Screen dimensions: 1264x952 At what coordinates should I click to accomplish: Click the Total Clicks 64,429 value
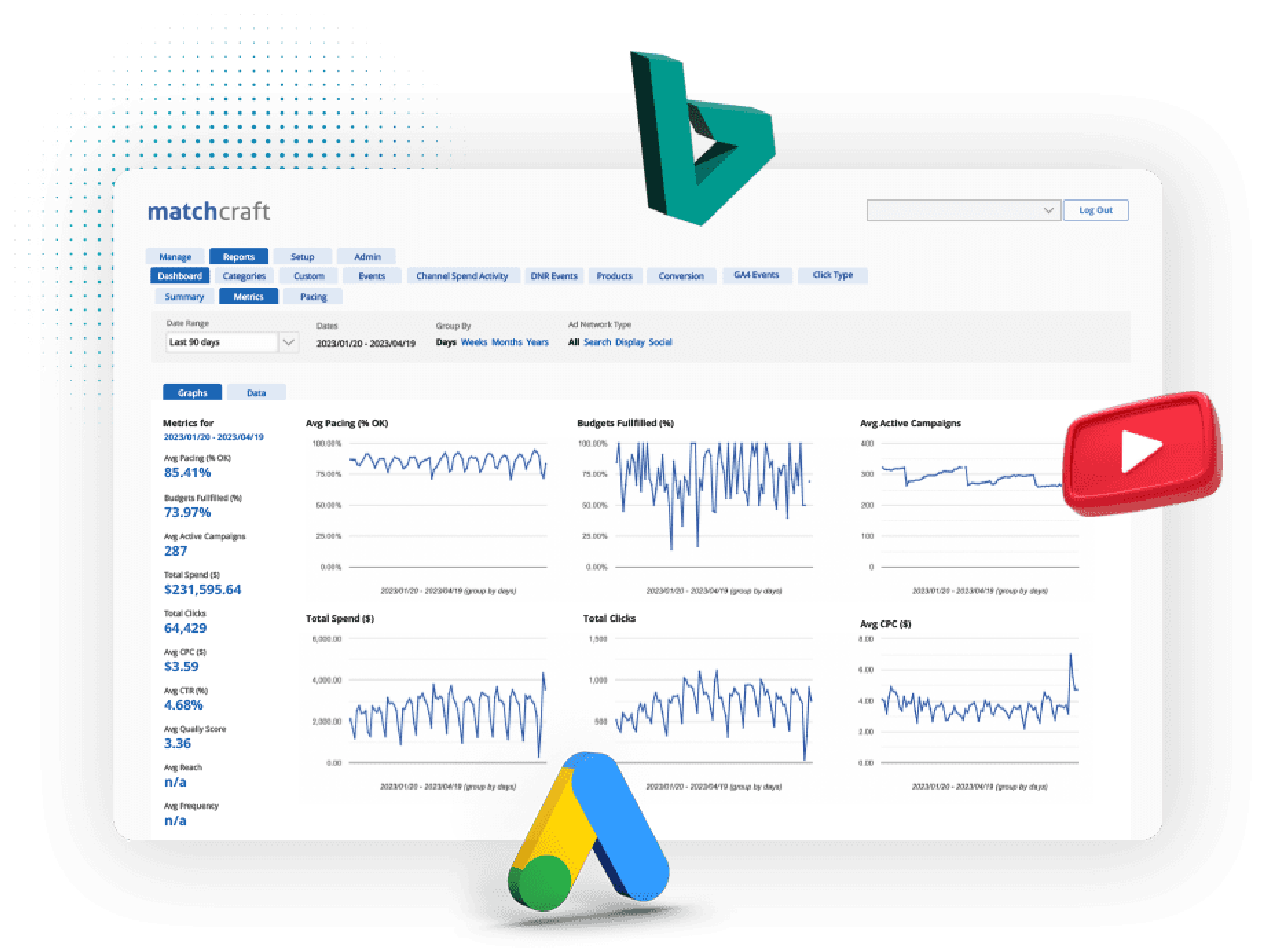[185, 628]
